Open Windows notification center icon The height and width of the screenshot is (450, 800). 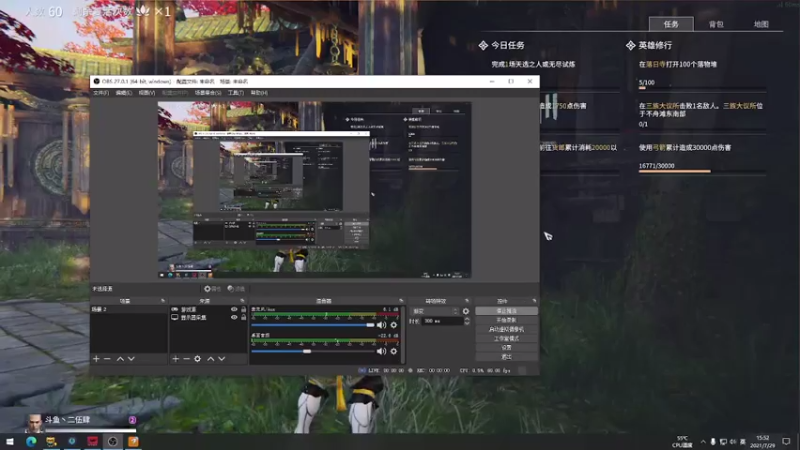coord(786,441)
